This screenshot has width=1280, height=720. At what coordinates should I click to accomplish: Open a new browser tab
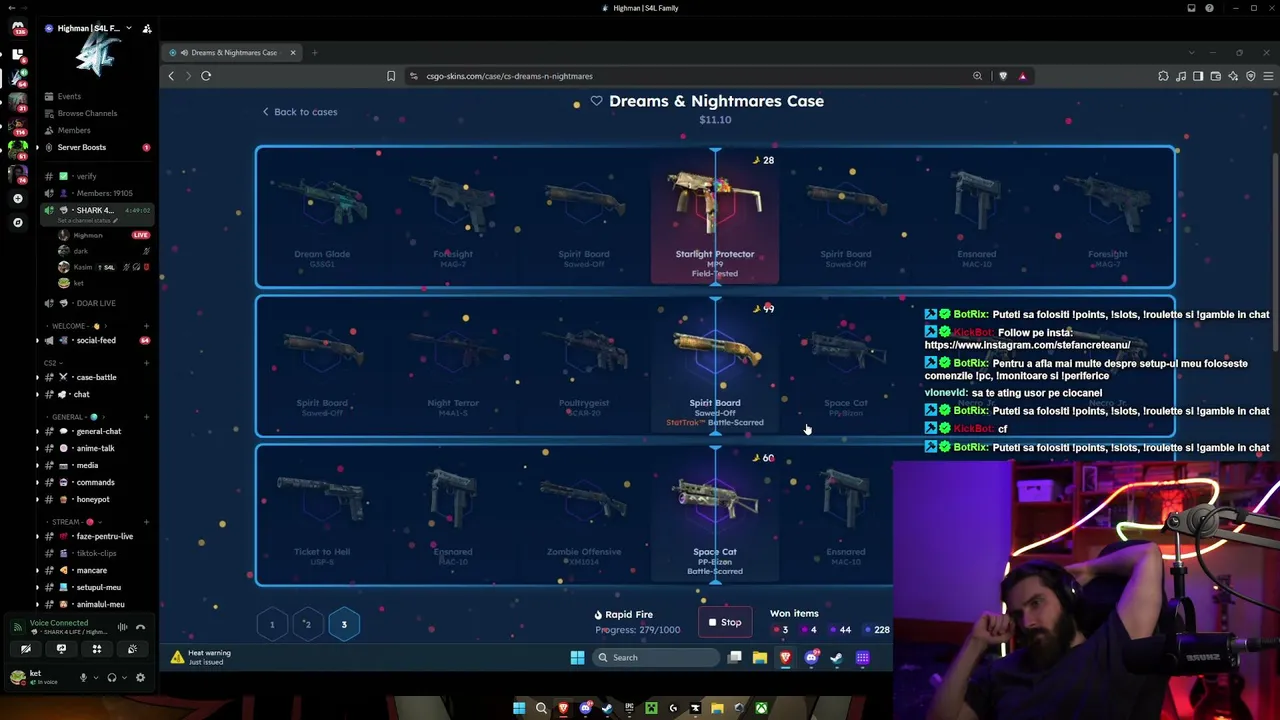point(314,53)
